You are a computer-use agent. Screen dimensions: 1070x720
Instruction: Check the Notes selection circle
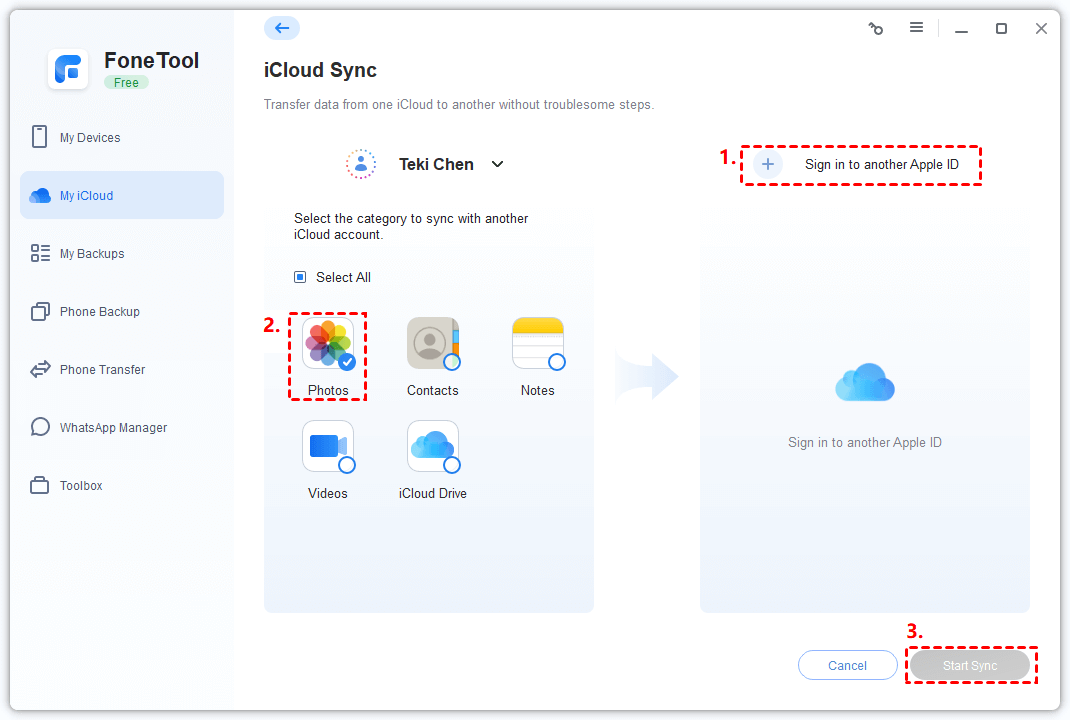click(557, 362)
